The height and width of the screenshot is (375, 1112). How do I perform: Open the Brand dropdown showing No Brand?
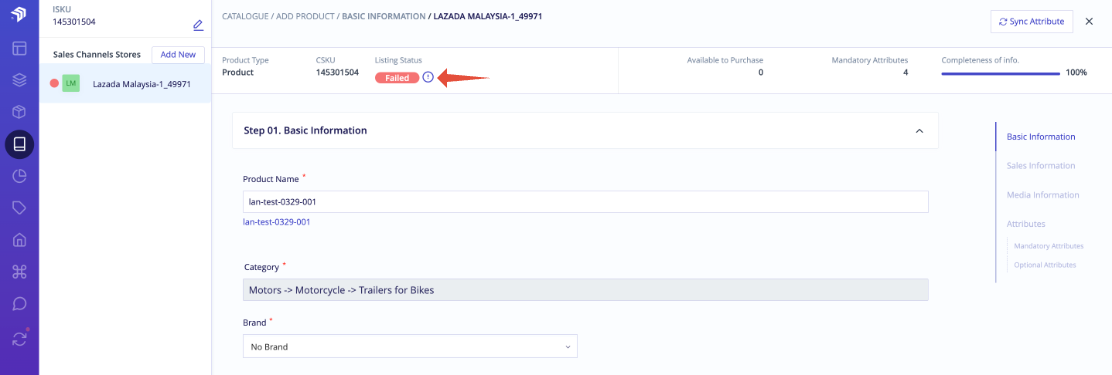pos(410,347)
